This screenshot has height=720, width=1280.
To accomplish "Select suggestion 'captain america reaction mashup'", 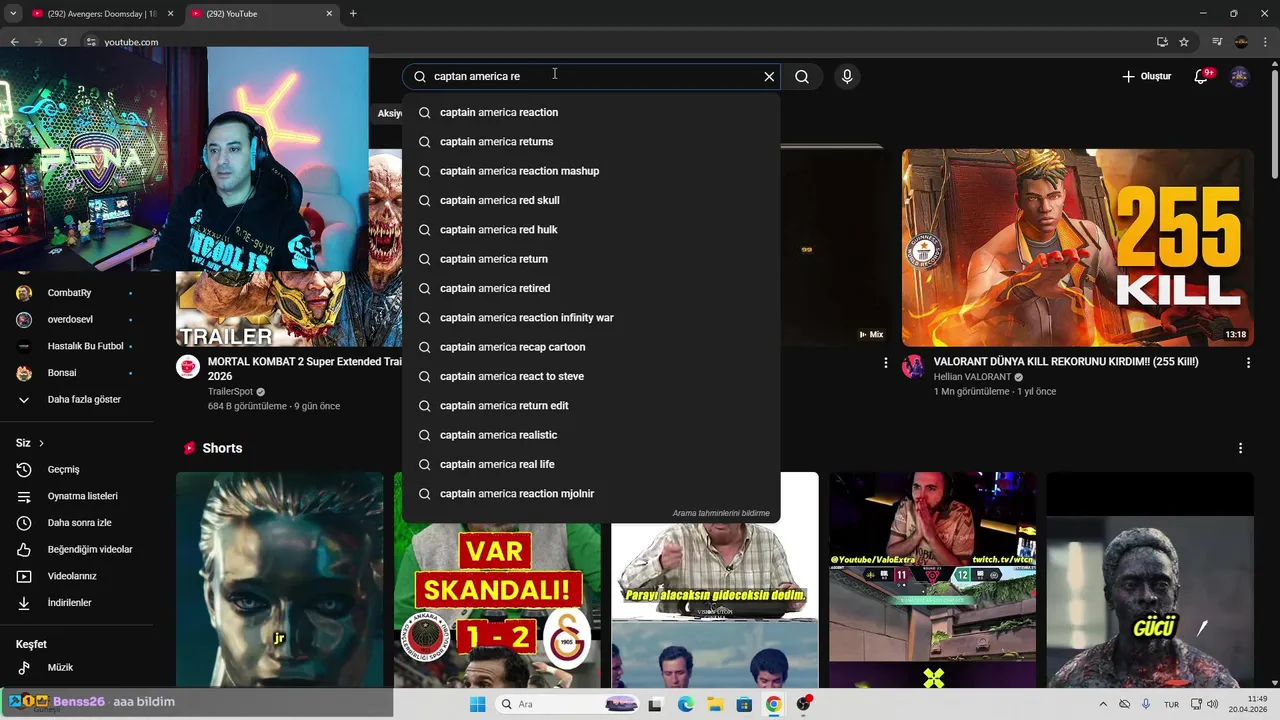I will coord(591,171).
